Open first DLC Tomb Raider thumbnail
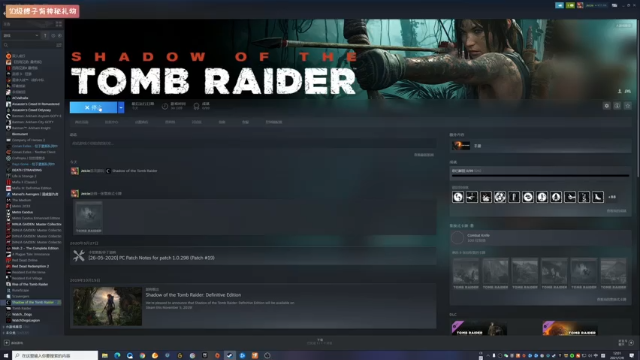640x360 pixels. (x=479, y=328)
